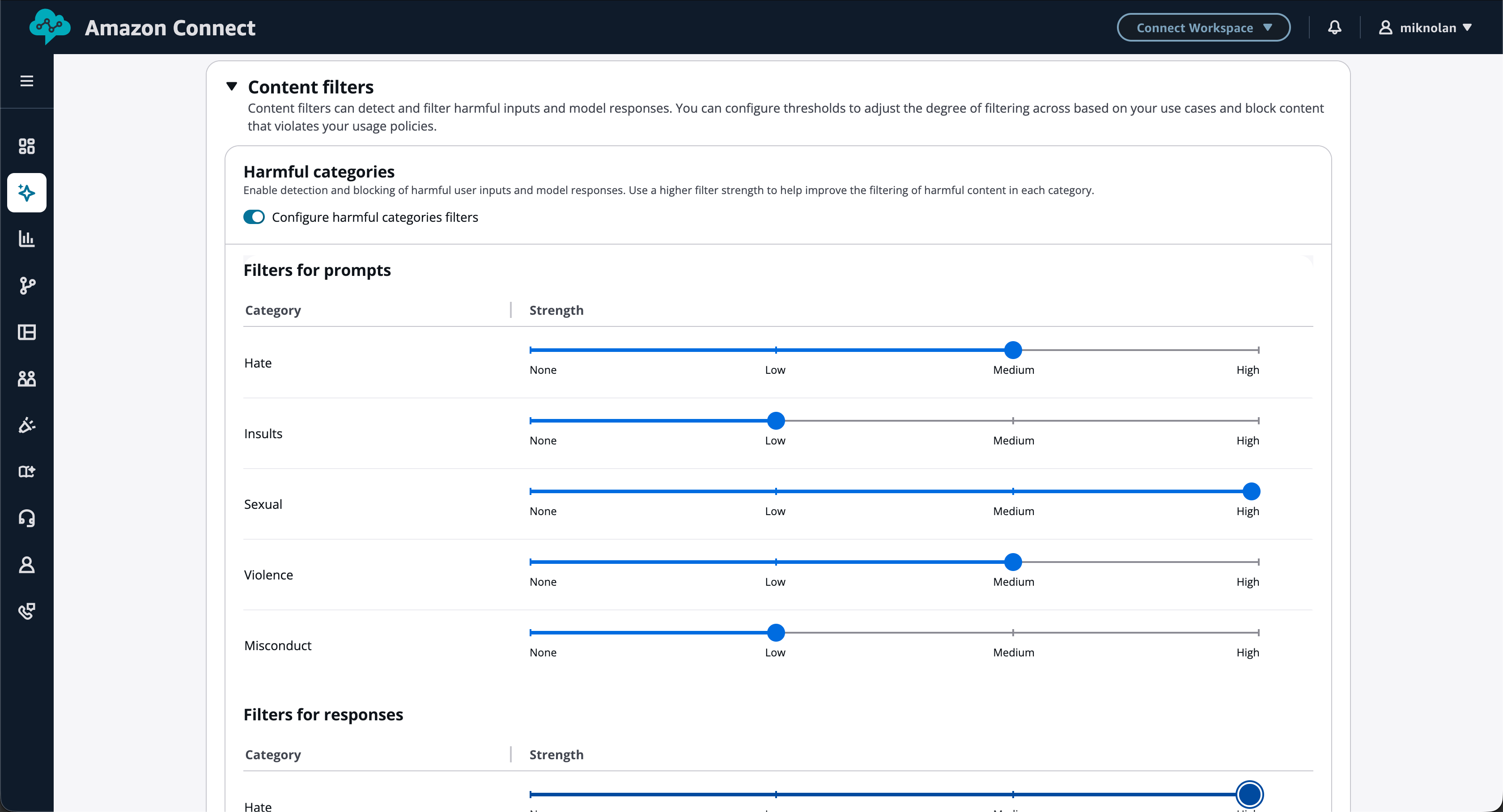The width and height of the screenshot is (1503, 812).
Task: Select the flows branching icon in sidebar
Action: pyautogui.click(x=27, y=286)
